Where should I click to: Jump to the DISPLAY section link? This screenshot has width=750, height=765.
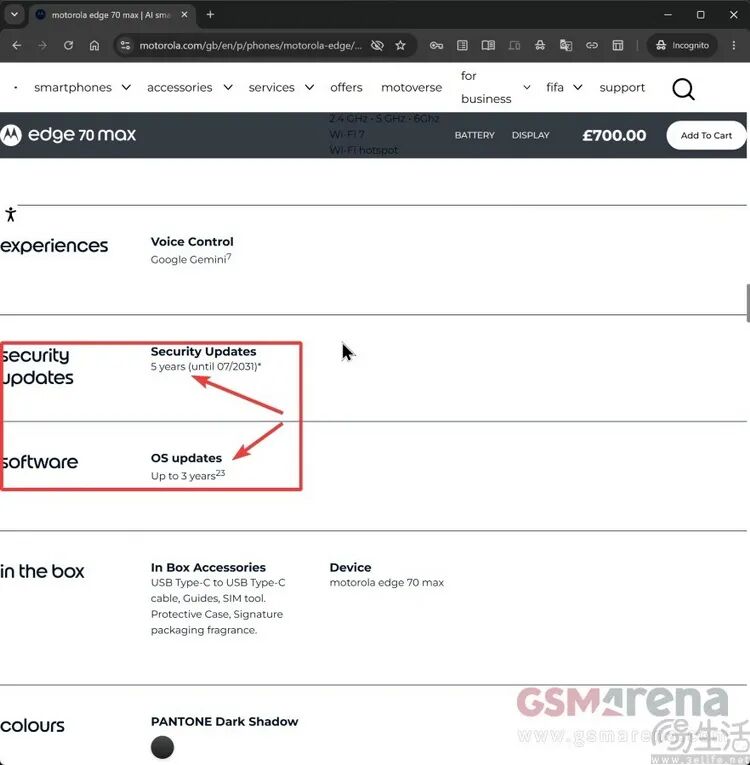click(530, 135)
